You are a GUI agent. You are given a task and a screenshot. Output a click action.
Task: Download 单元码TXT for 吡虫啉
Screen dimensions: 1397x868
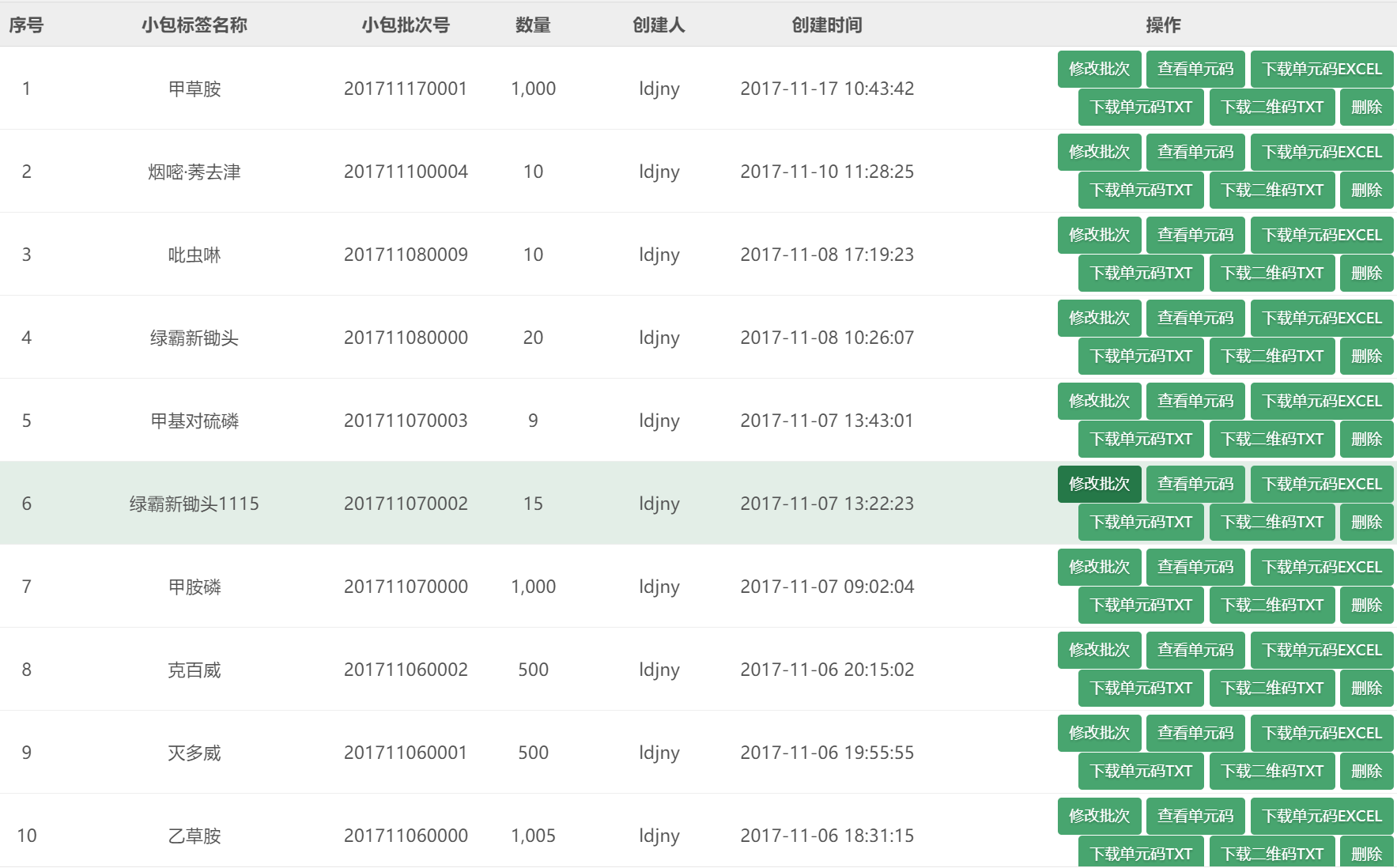(1141, 273)
